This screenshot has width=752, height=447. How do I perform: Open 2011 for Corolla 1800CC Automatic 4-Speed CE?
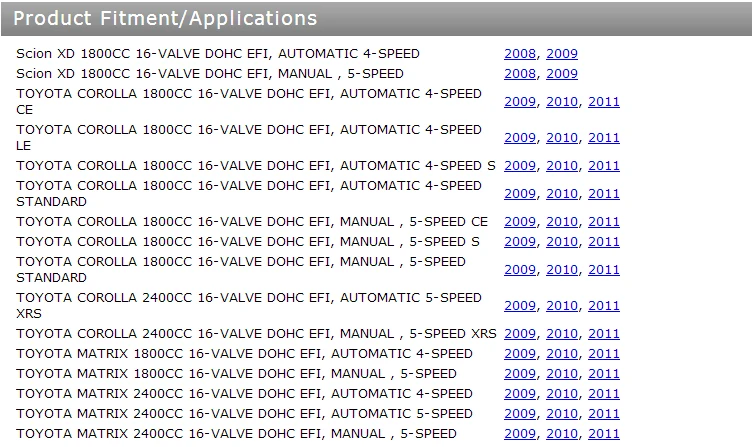[604, 102]
